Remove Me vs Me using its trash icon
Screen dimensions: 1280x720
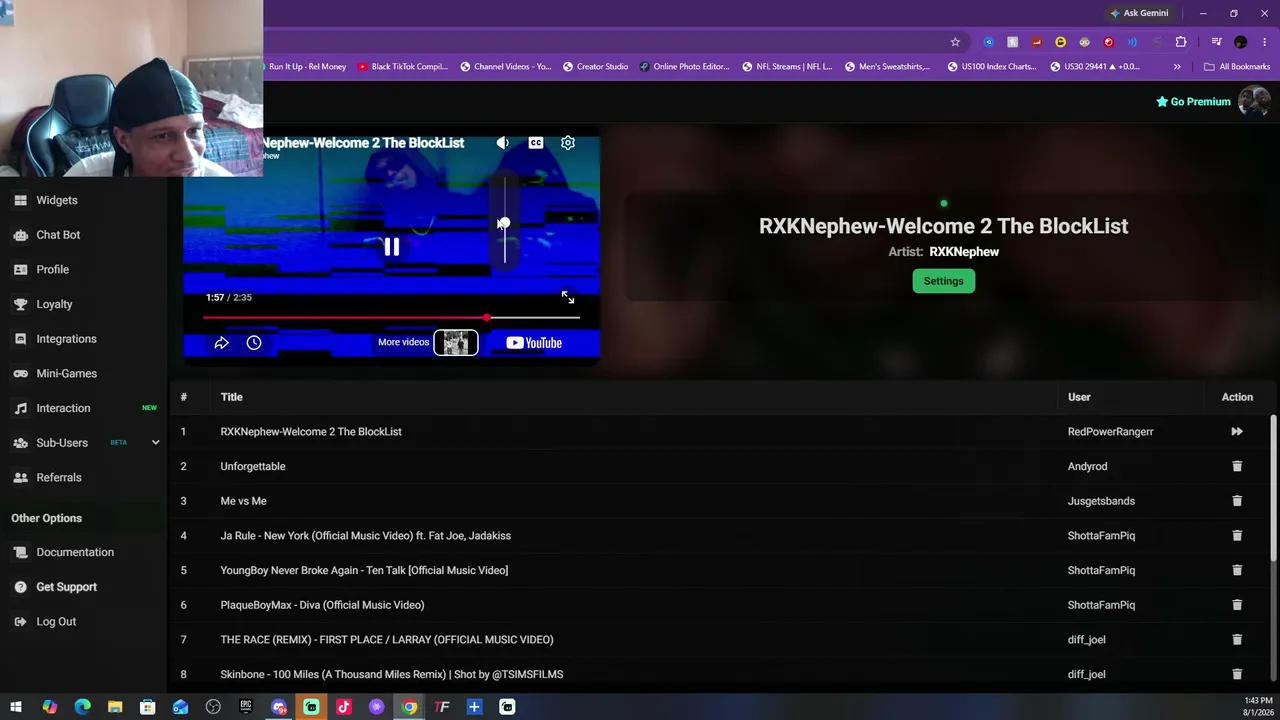[x=1237, y=501]
